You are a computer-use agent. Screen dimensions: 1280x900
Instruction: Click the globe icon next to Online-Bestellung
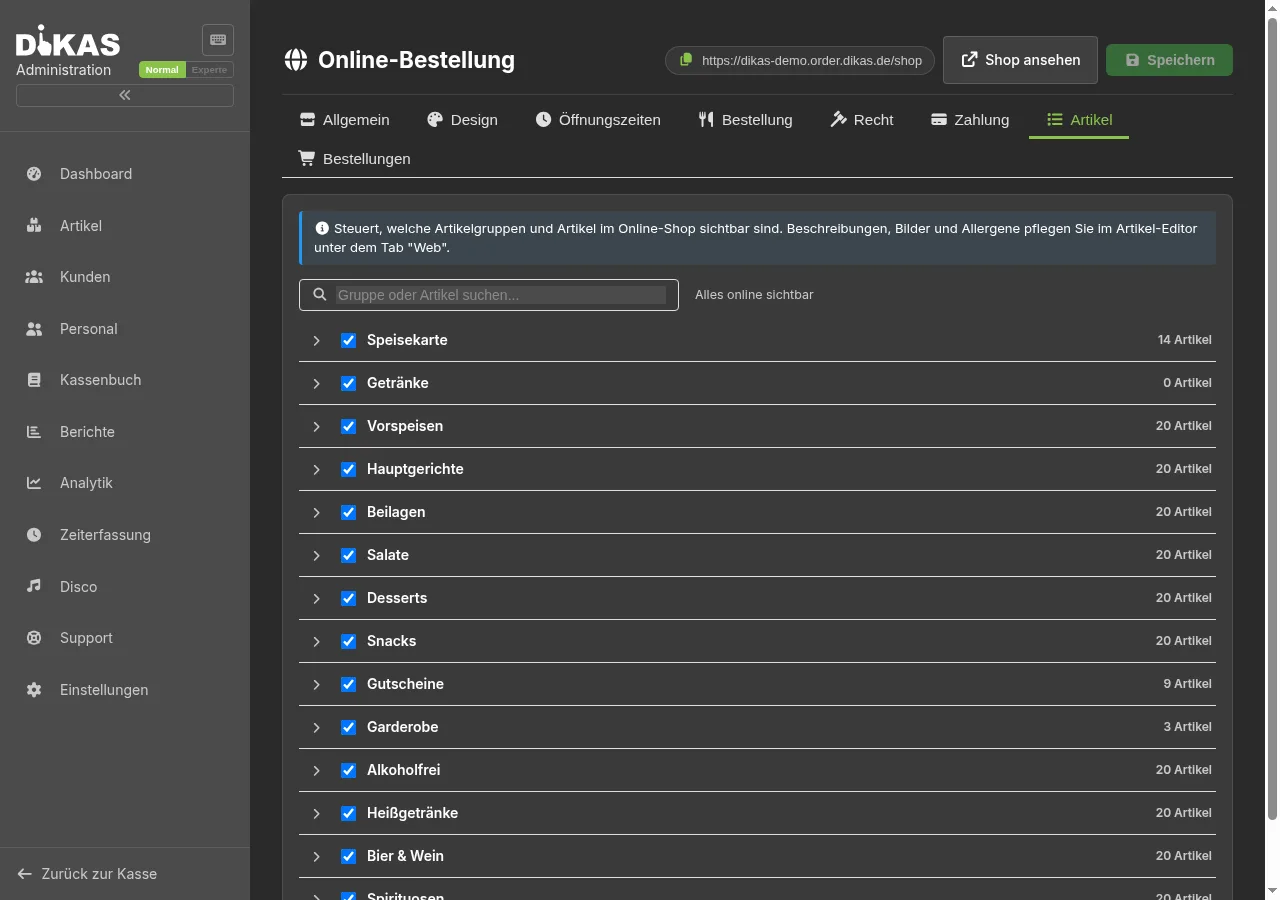pyautogui.click(x=296, y=60)
